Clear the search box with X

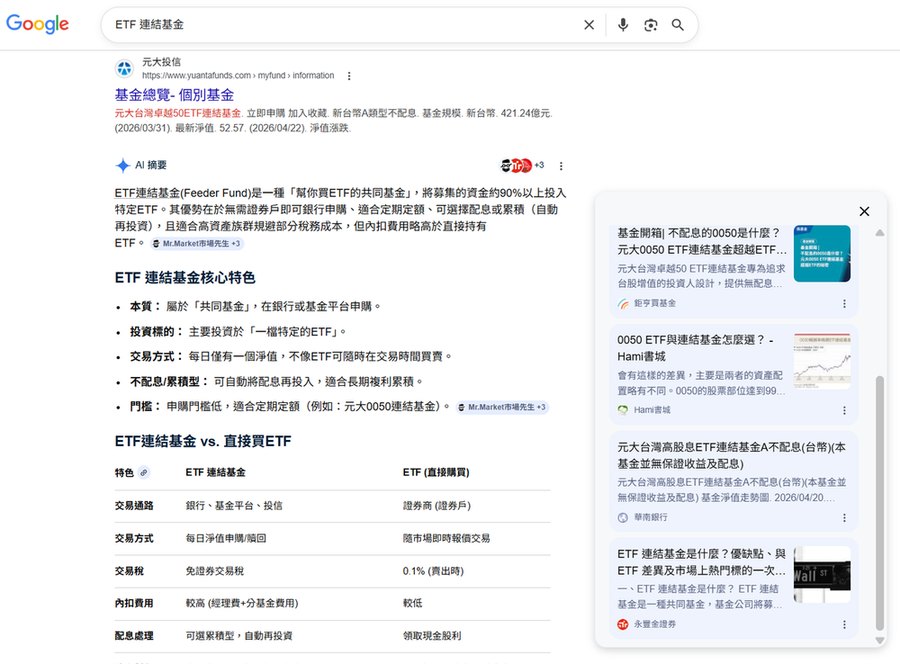click(589, 25)
